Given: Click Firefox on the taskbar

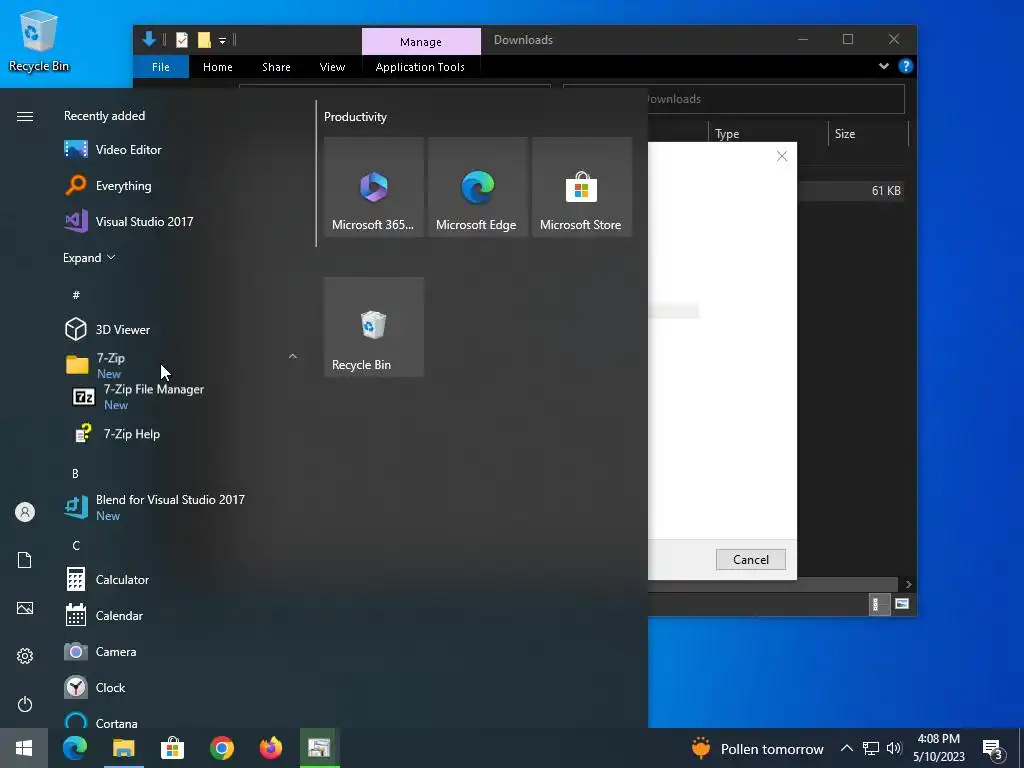Looking at the screenshot, I should (270, 748).
